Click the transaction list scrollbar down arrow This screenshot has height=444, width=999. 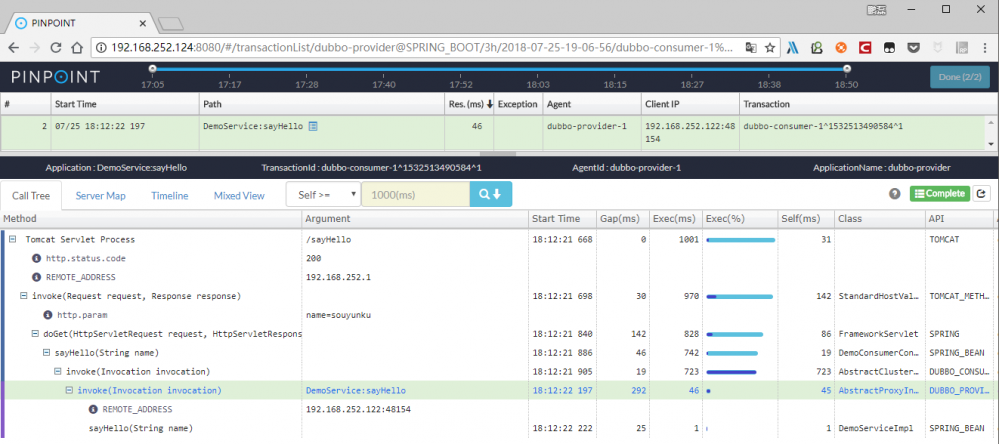coord(991,144)
